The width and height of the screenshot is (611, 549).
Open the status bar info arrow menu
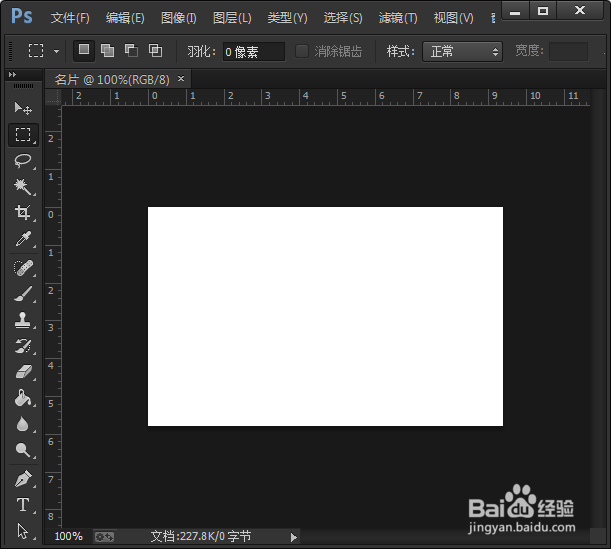coord(294,537)
